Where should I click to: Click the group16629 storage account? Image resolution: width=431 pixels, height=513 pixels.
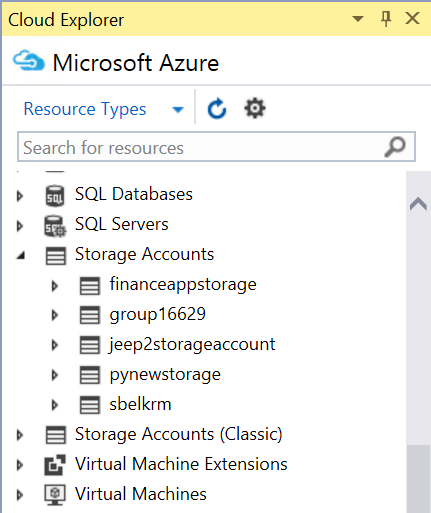click(157, 314)
